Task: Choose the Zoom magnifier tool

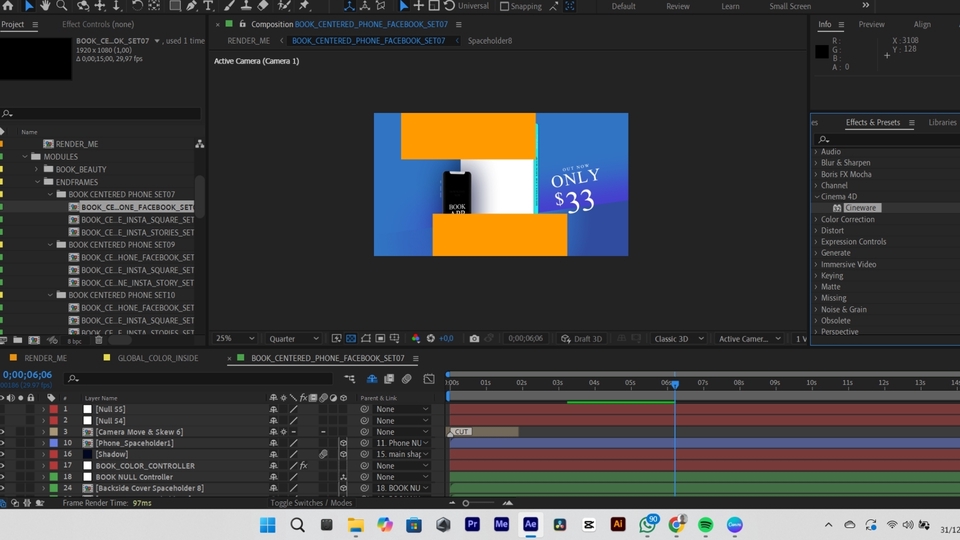Action: 62,6
